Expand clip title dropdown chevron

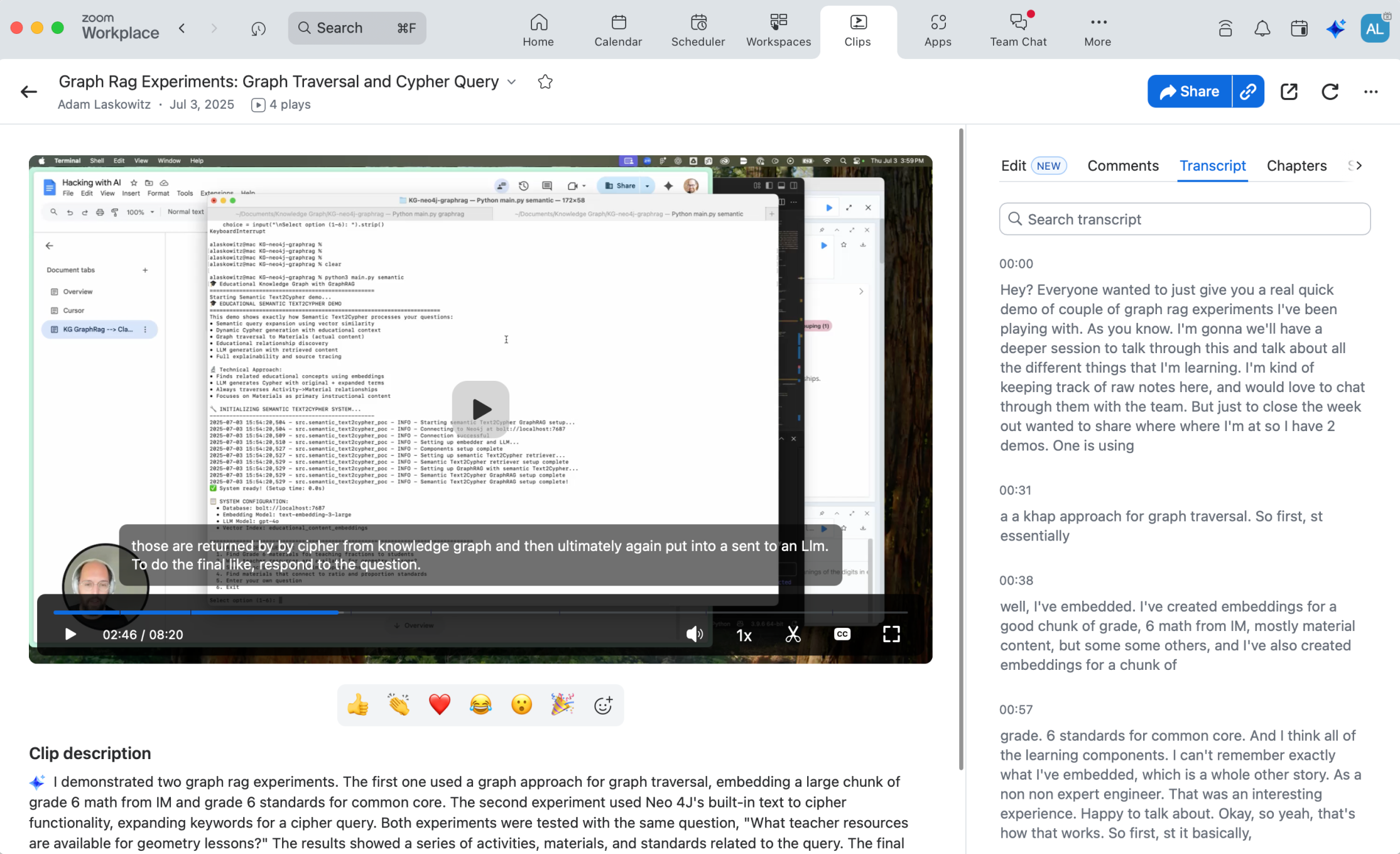pyautogui.click(x=512, y=82)
